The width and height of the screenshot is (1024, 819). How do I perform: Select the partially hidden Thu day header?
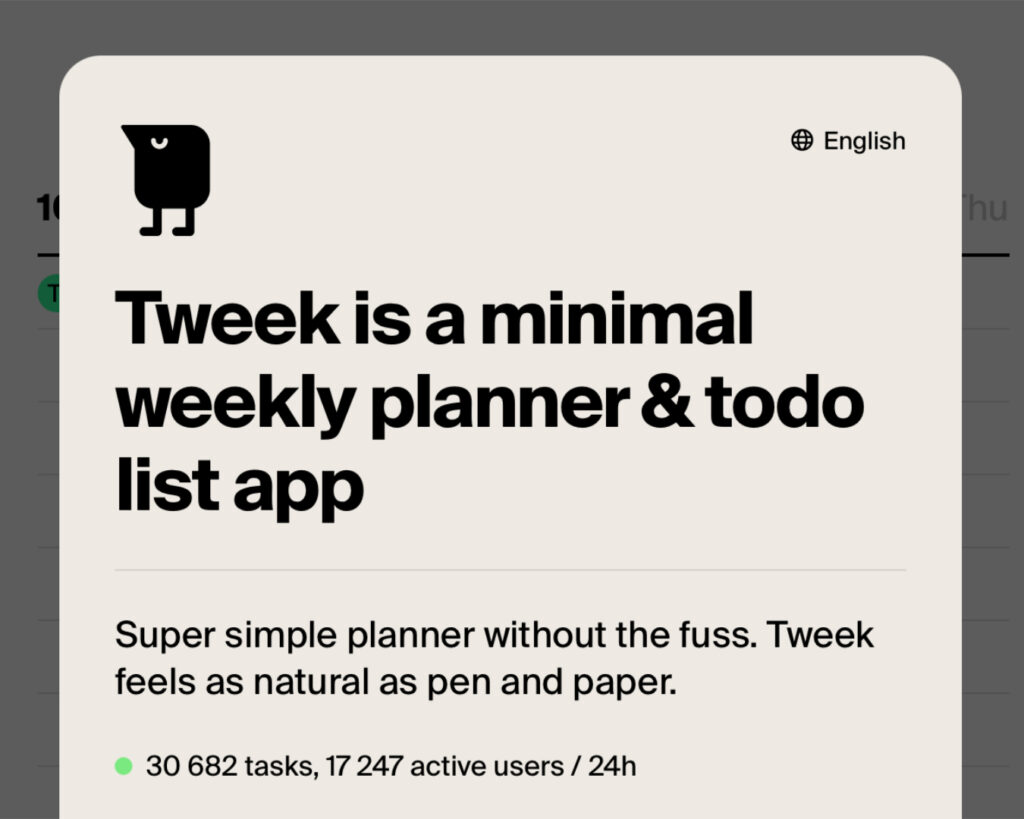986,208
